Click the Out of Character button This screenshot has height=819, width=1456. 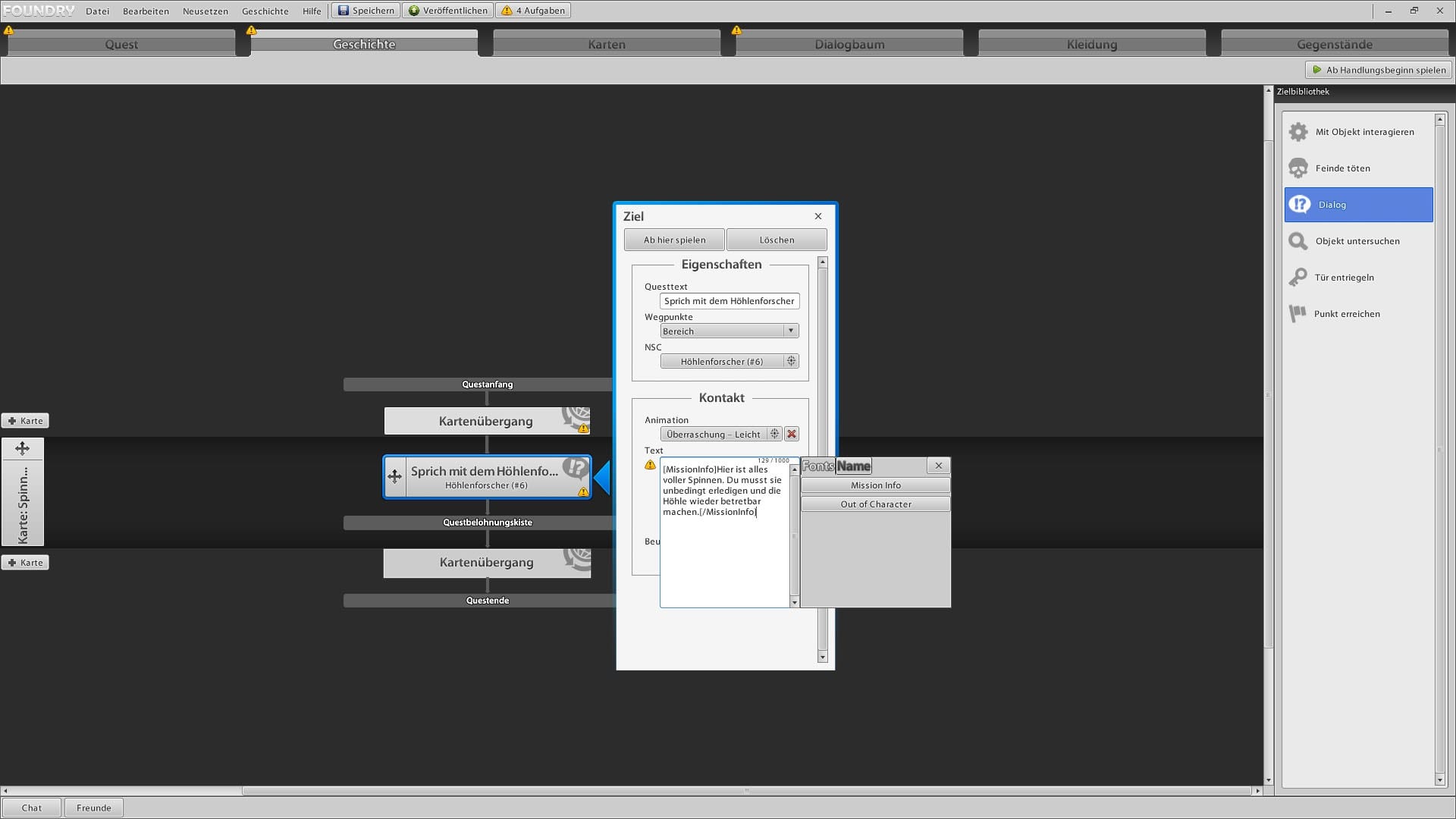tap(875, 504)
